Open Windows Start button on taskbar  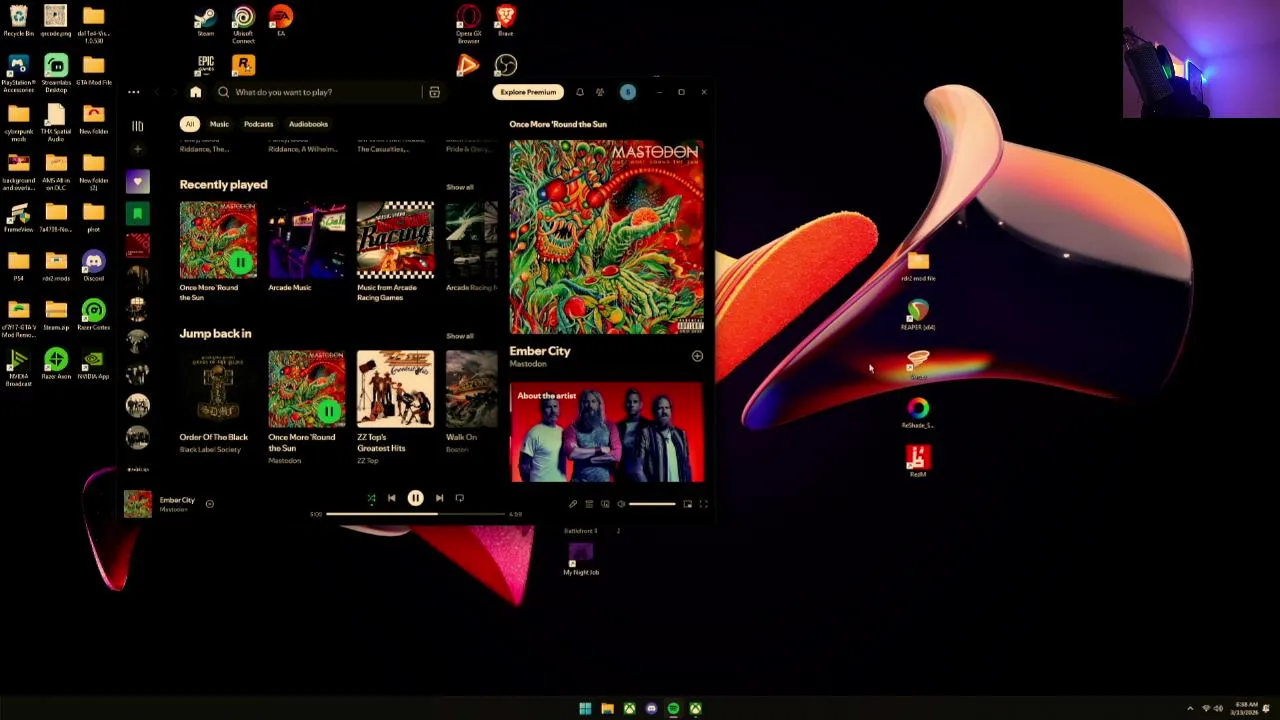[x=585, y=709]
